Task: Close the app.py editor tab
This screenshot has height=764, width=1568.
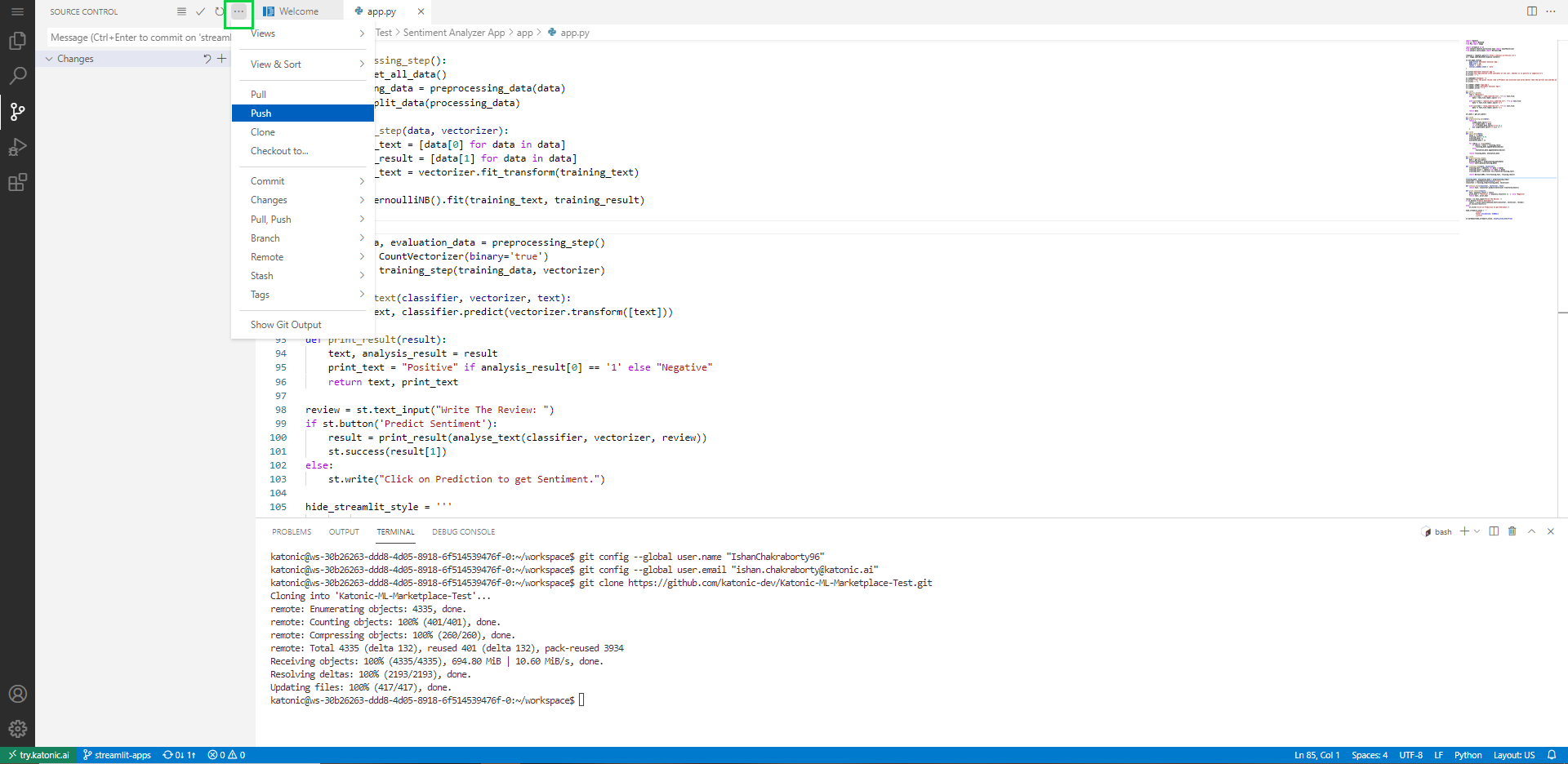Action: pyautogui.click(x=421, y=11)
